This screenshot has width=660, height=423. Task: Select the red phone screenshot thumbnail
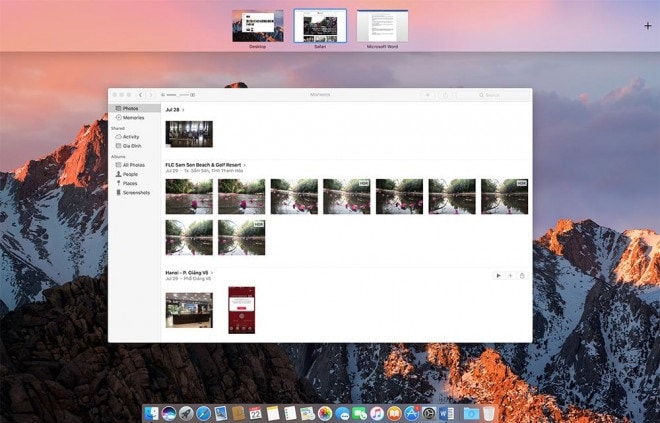click(x=242, y=310)
